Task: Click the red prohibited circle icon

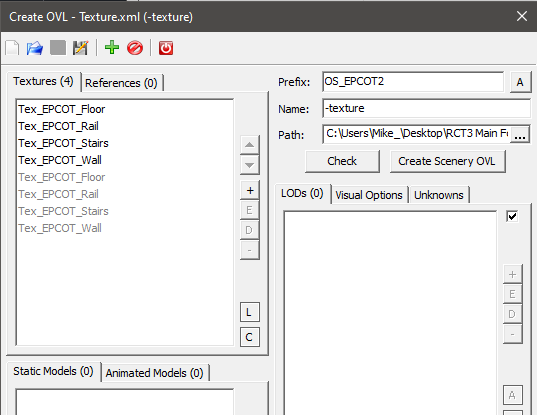Action: (135, 48)
